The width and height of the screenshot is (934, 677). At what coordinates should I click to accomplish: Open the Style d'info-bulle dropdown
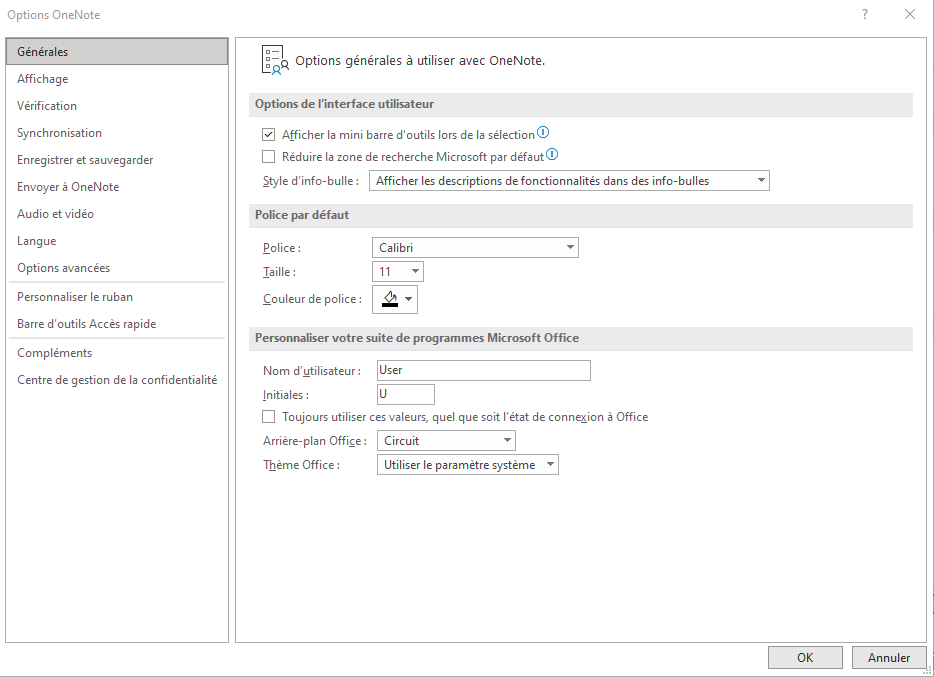(x=569, y=180)
